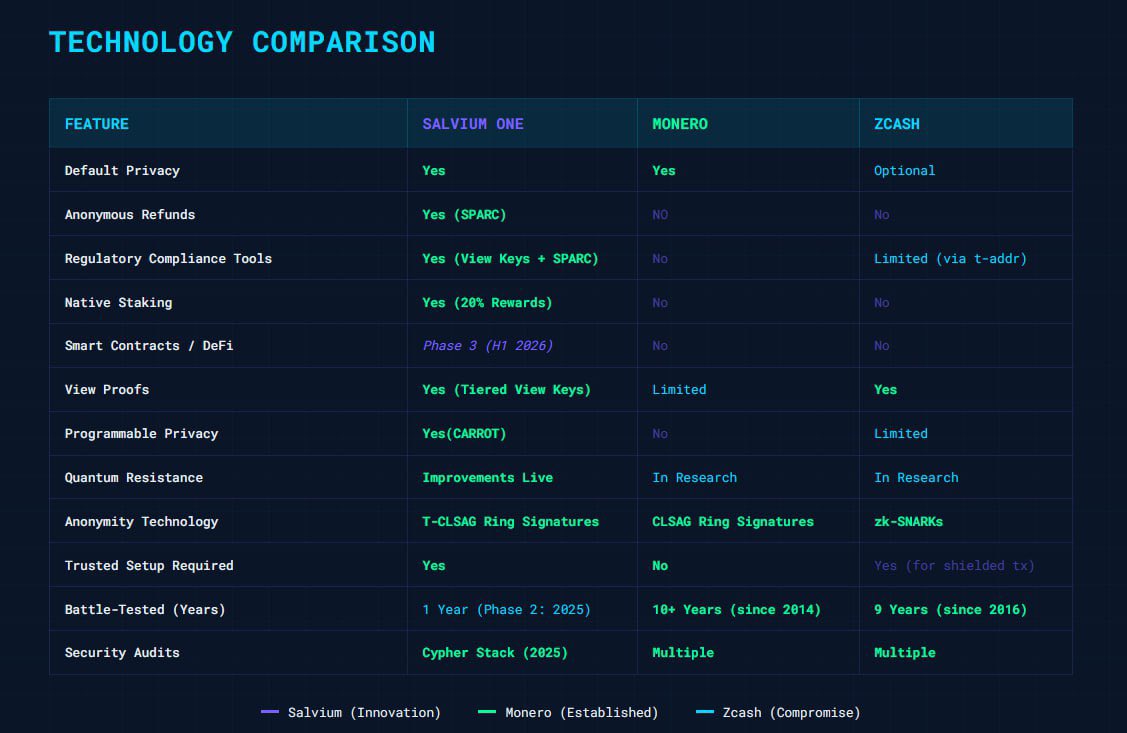Select Anonymity Technology row label
Viewport: 1127px width, 733px height.
(142, 521)
